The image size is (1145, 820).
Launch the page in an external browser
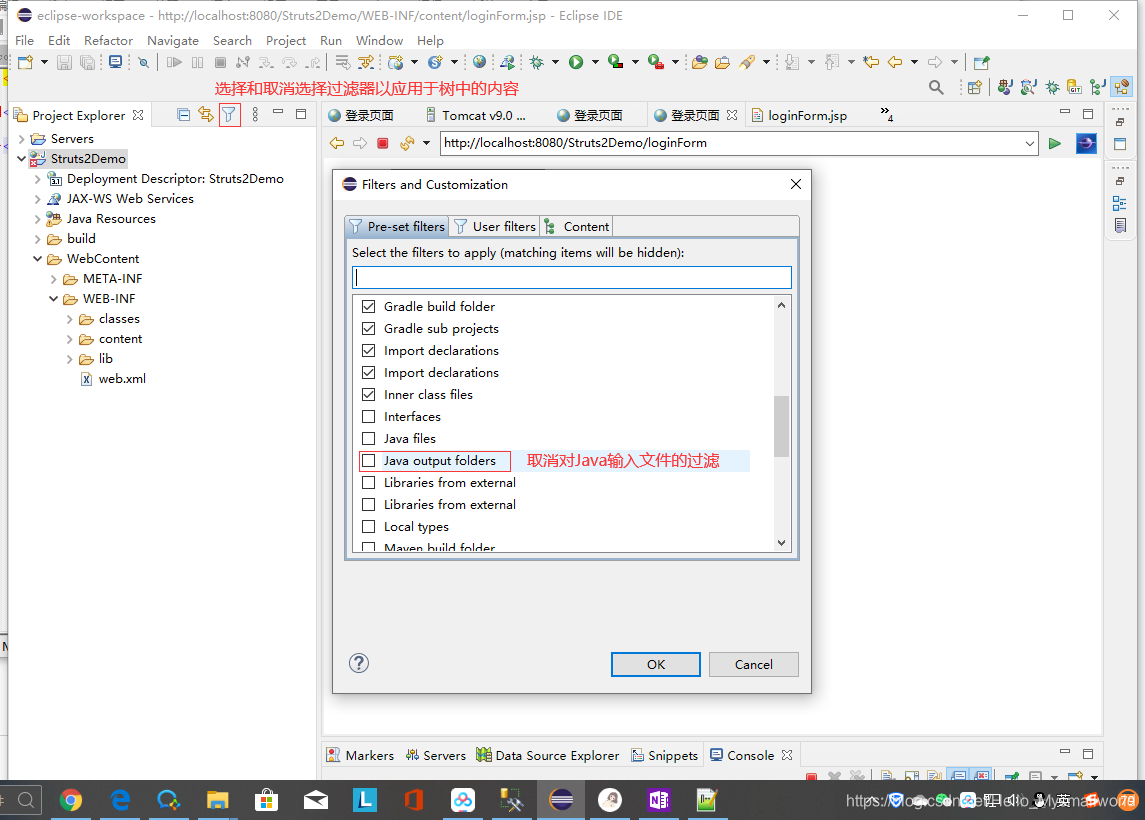coord(1086,143)
